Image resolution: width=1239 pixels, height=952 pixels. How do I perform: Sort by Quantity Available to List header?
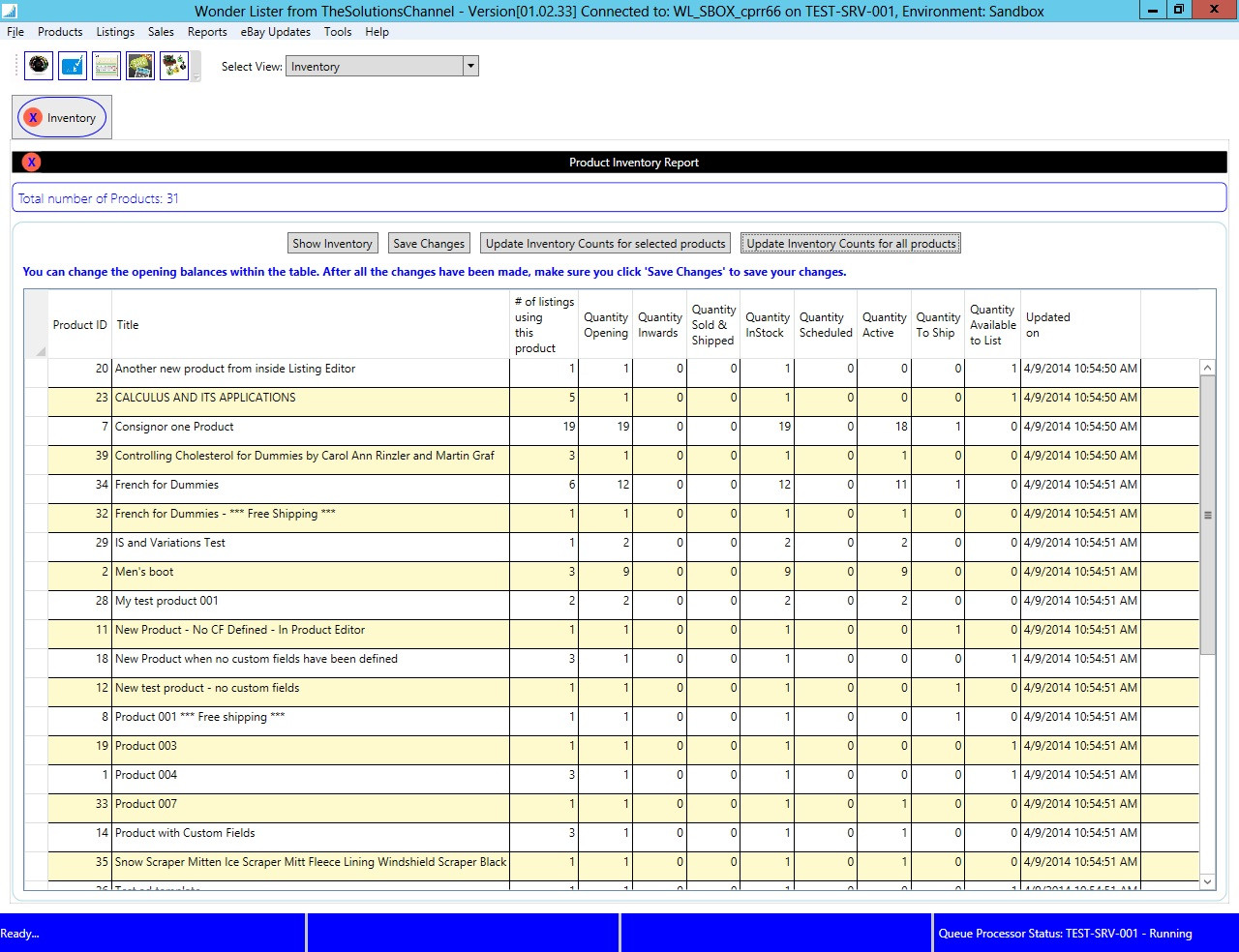(993, 325)
